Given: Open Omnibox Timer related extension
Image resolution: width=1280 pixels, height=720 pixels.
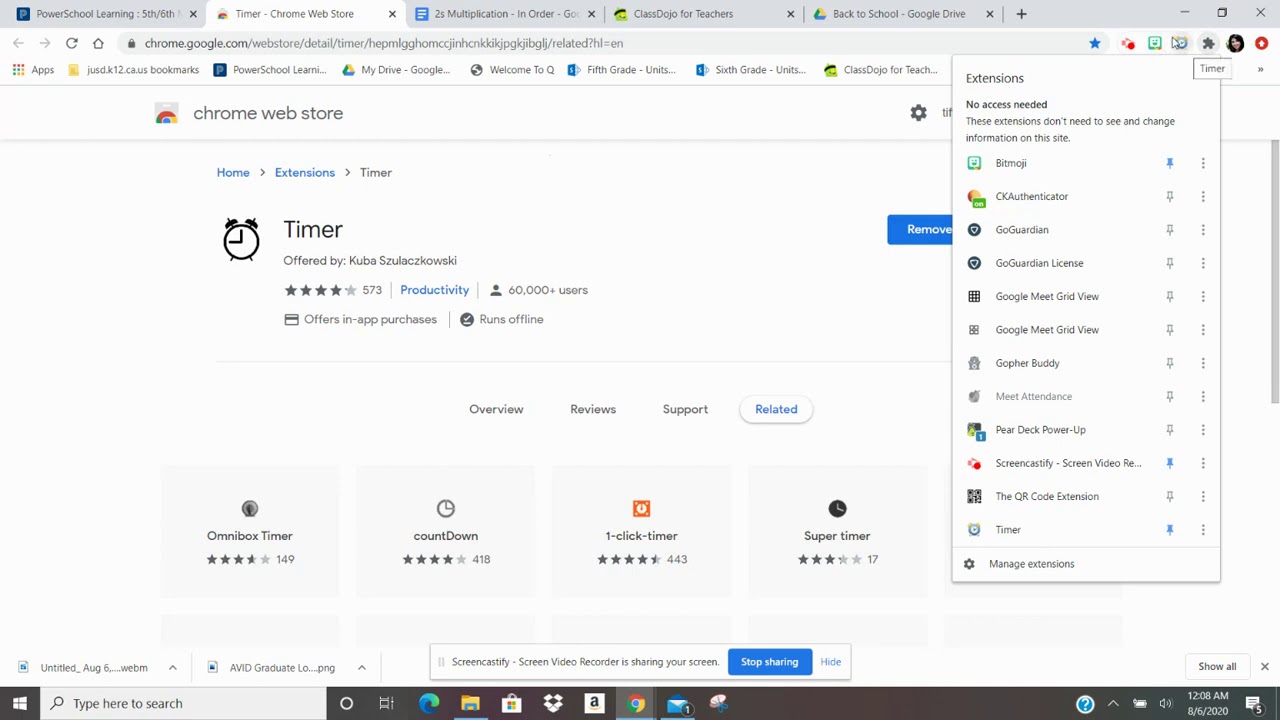Looking at the screenshot, I should [x=250, y=533].
